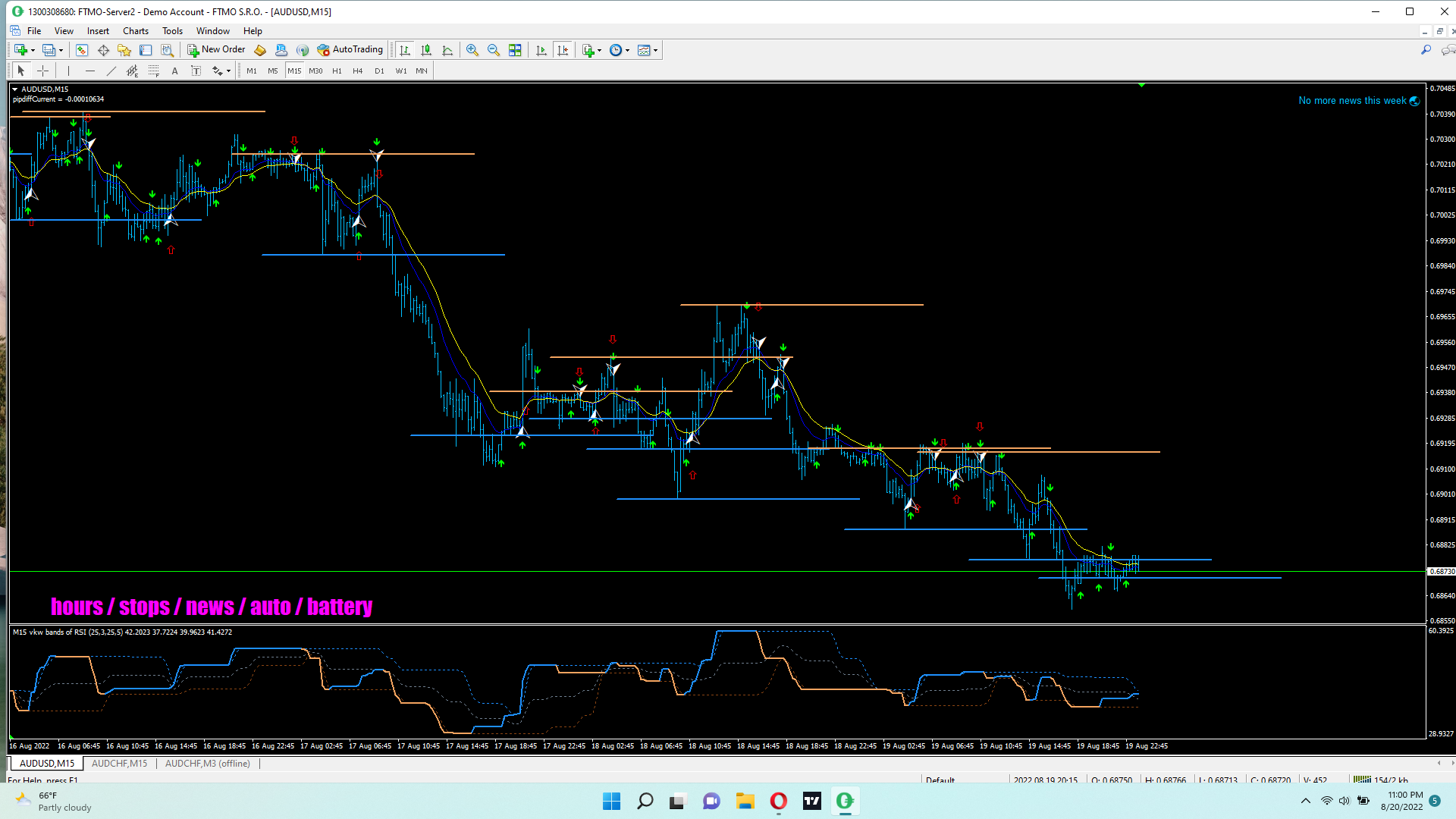Open TradingView from the Windows taskbar
The height and width of the screenshot is (819, 1456).
812,801
